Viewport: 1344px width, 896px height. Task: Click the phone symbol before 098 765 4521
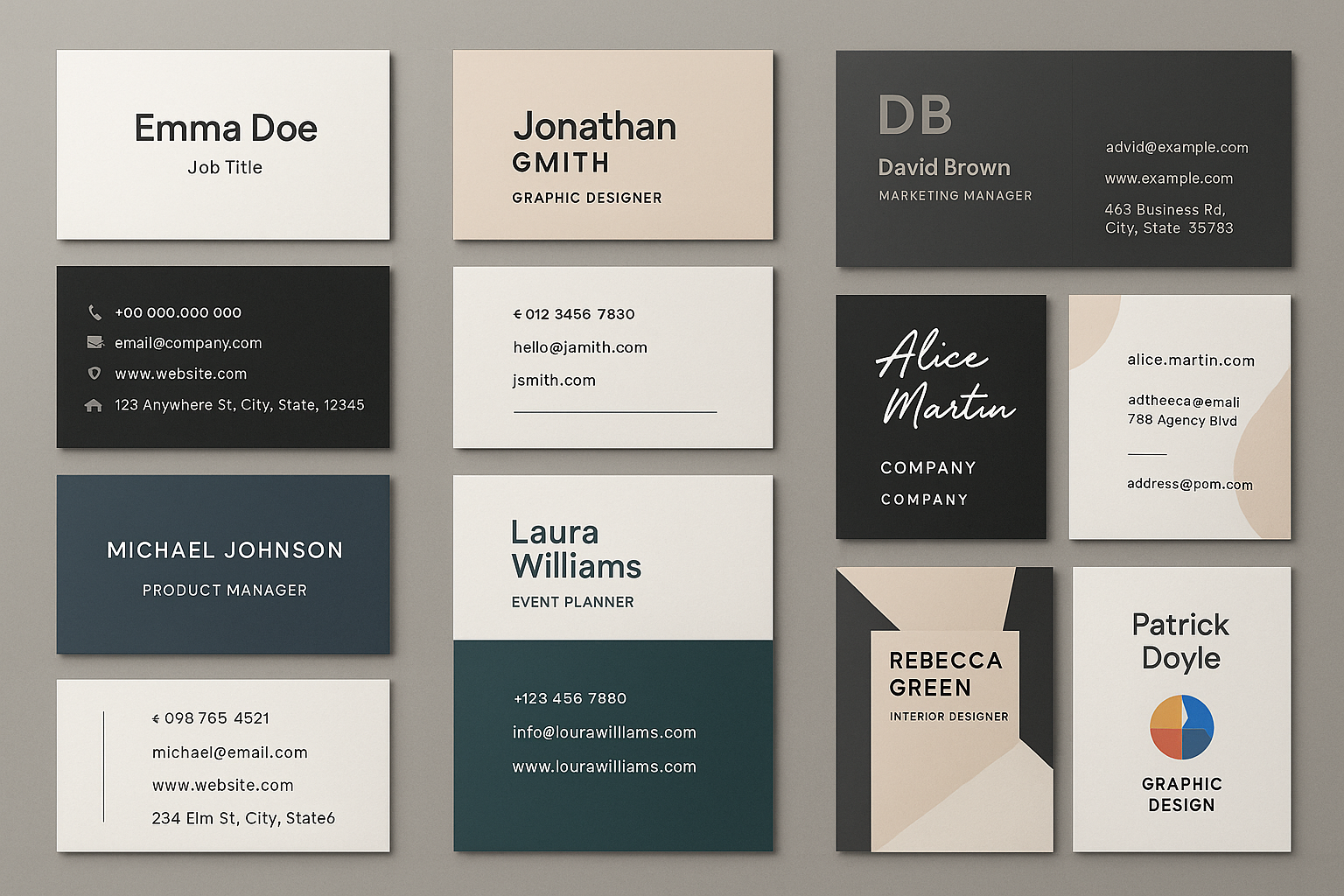156,718
